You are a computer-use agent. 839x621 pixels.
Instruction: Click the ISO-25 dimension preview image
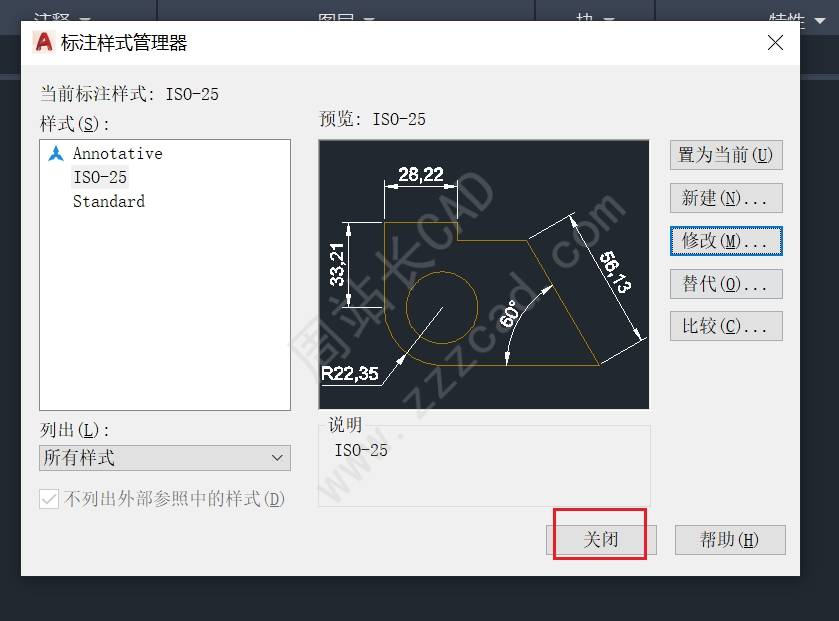pyautogui.click(x=484, y=274)
